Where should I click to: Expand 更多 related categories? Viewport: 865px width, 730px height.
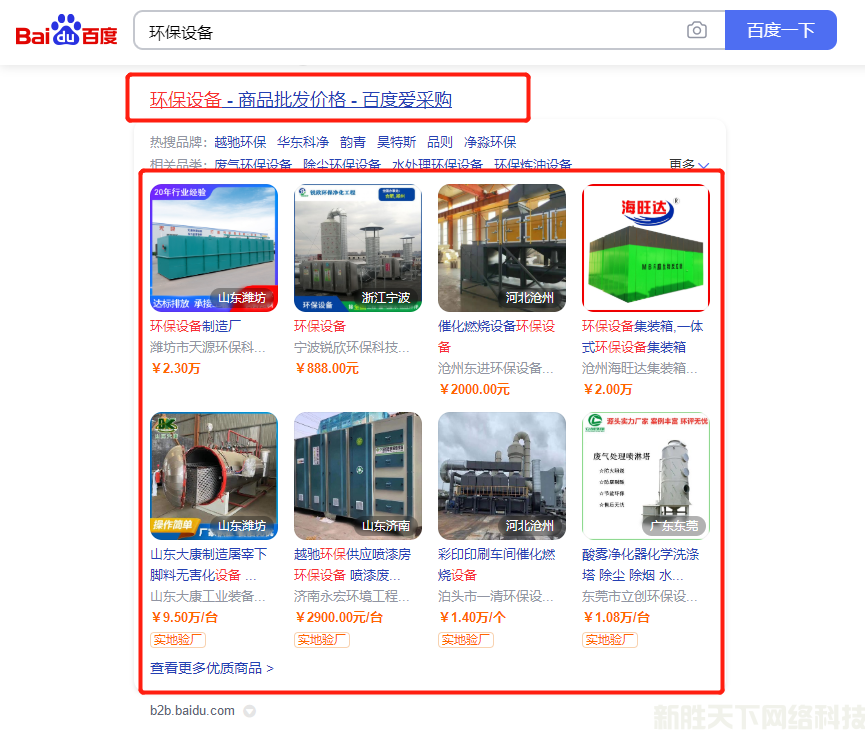(689, 165)
